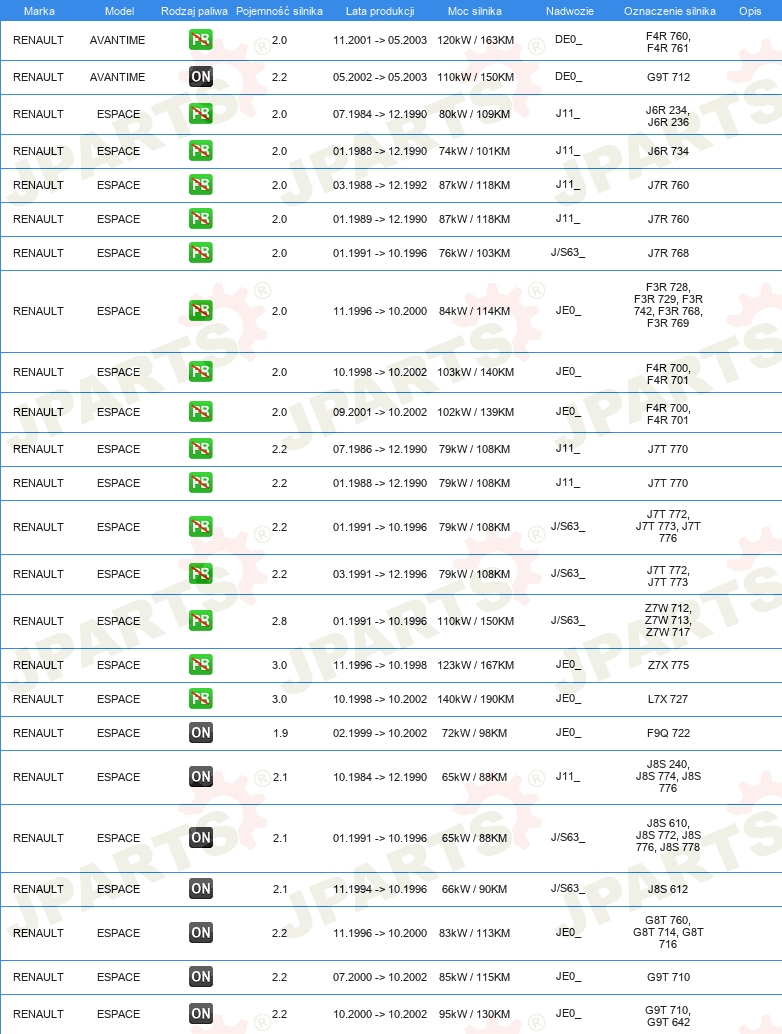Click ON diesel icon in the J8S 610 row
Viewport: 782px width, 1034px height.
pyautogui.click(x=200, y=837)
